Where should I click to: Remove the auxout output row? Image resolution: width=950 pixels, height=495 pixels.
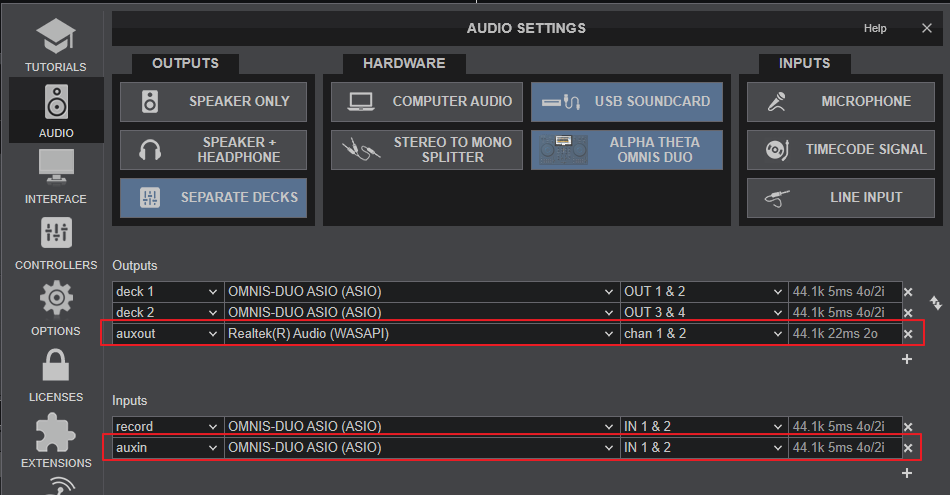[x=908, y=334]
